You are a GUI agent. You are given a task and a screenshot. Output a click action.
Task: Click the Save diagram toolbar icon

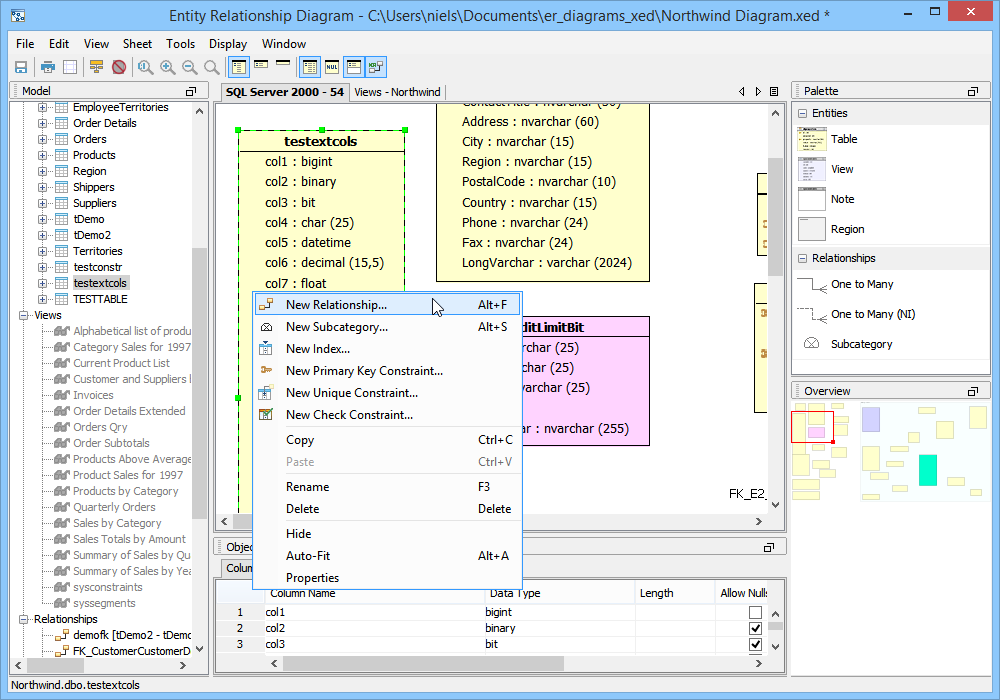[20, 67]
